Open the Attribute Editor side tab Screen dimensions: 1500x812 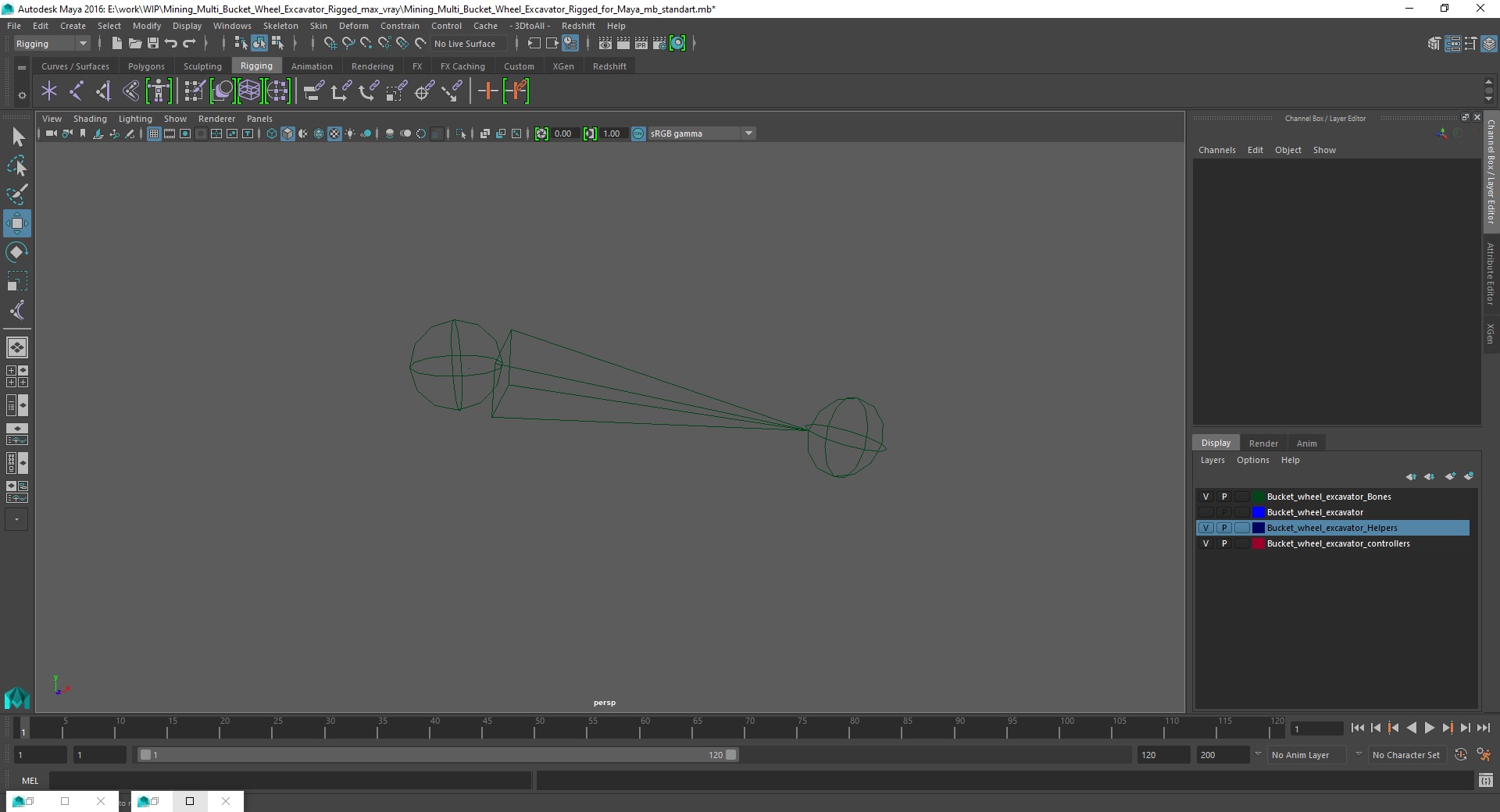click(x=1491, y=273)
